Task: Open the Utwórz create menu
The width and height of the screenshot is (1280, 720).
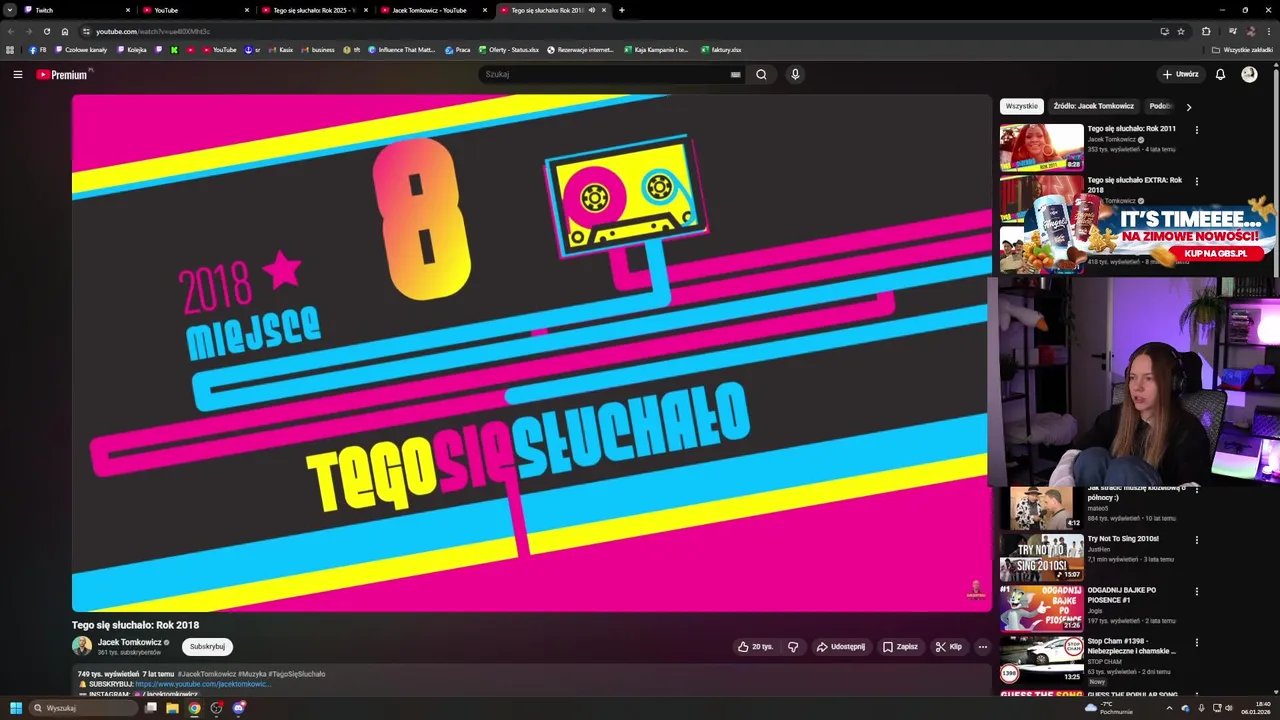Action: click(x=1180, y=74)
